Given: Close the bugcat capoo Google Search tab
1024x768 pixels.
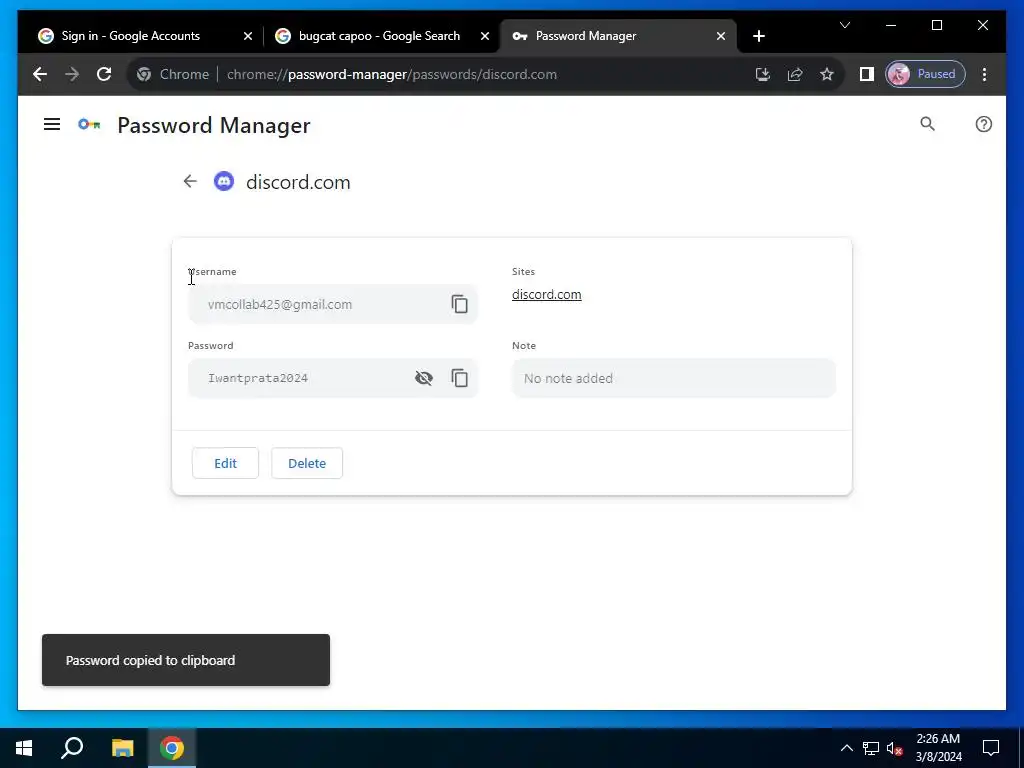Looking at the screenshot, I should (485, 36).
